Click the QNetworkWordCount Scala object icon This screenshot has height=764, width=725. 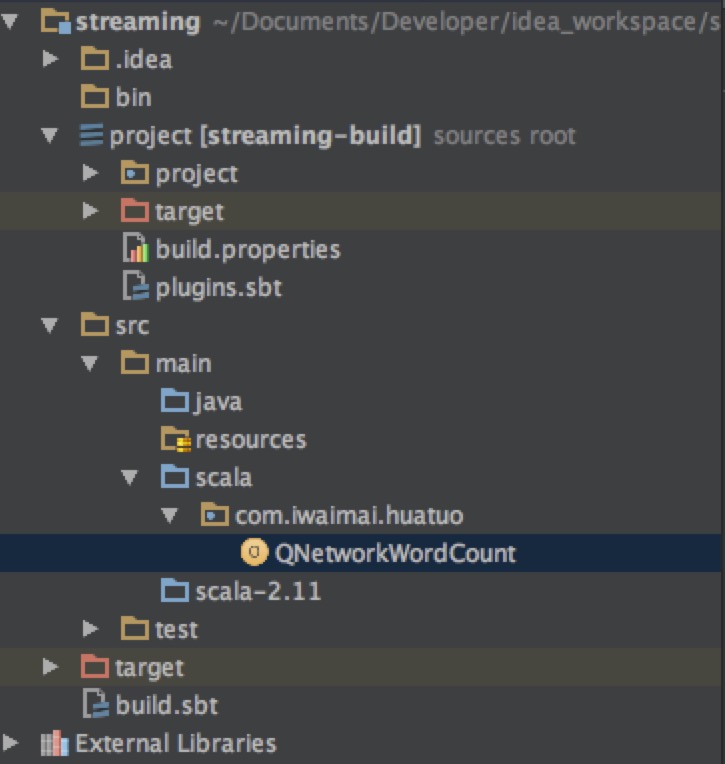pos(254,553)
